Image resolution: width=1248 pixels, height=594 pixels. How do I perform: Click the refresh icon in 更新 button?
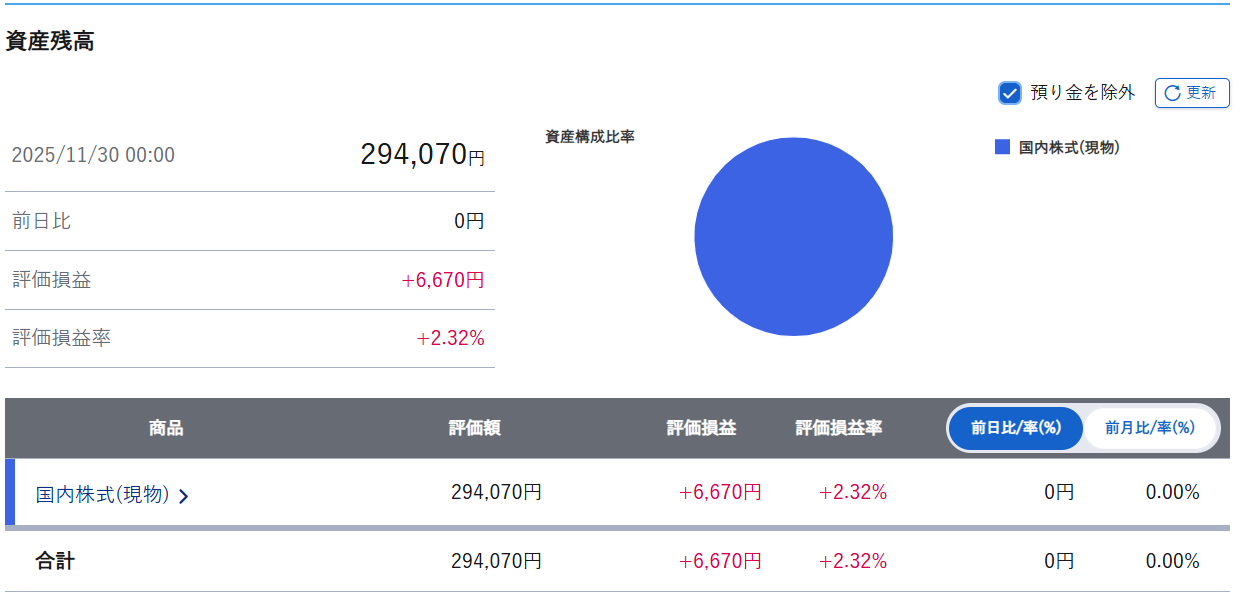1173,93
